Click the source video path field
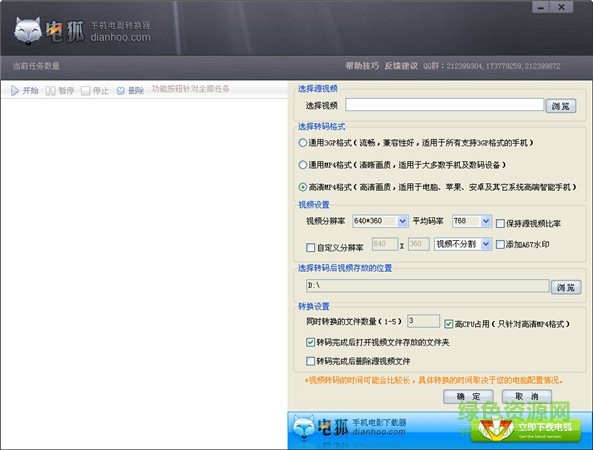The height and width of the screenshot is (450, 593). point(444,105)
